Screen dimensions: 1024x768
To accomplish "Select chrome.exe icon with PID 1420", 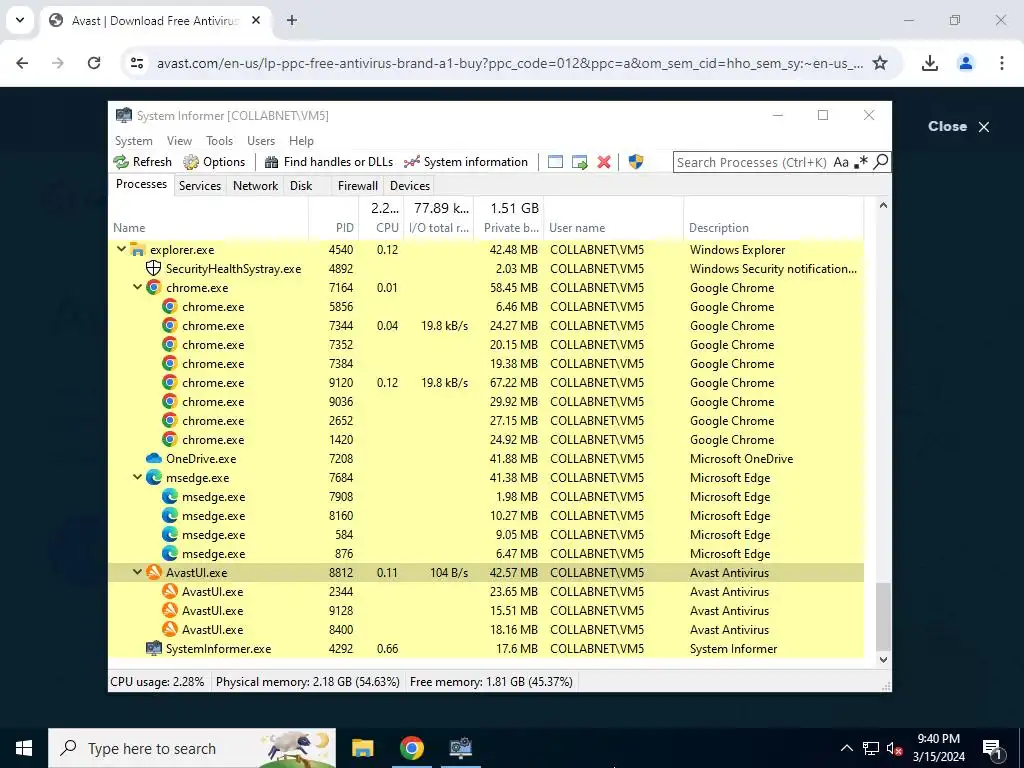I will tap(170, 440).
